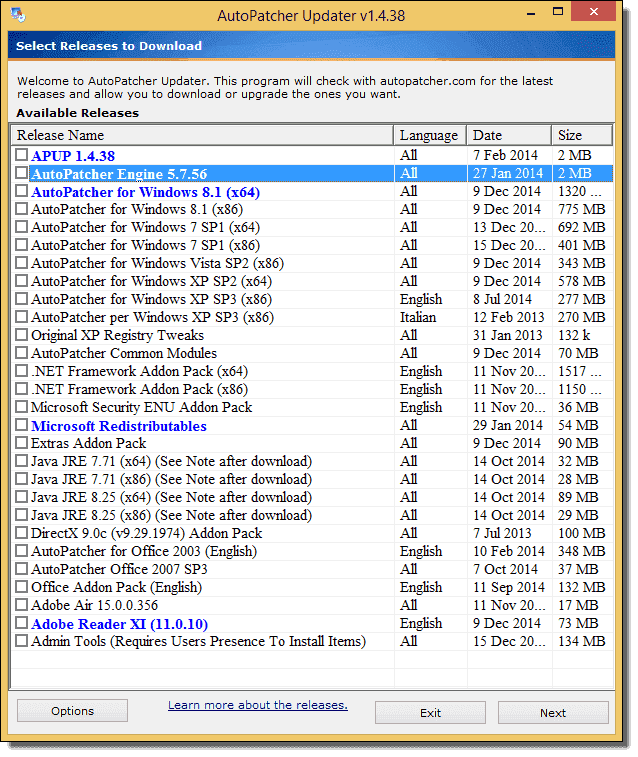638x757 pixels.
Task: Enable Java JRE 7.71 (x64) checkbox
Action: point(21,461)
